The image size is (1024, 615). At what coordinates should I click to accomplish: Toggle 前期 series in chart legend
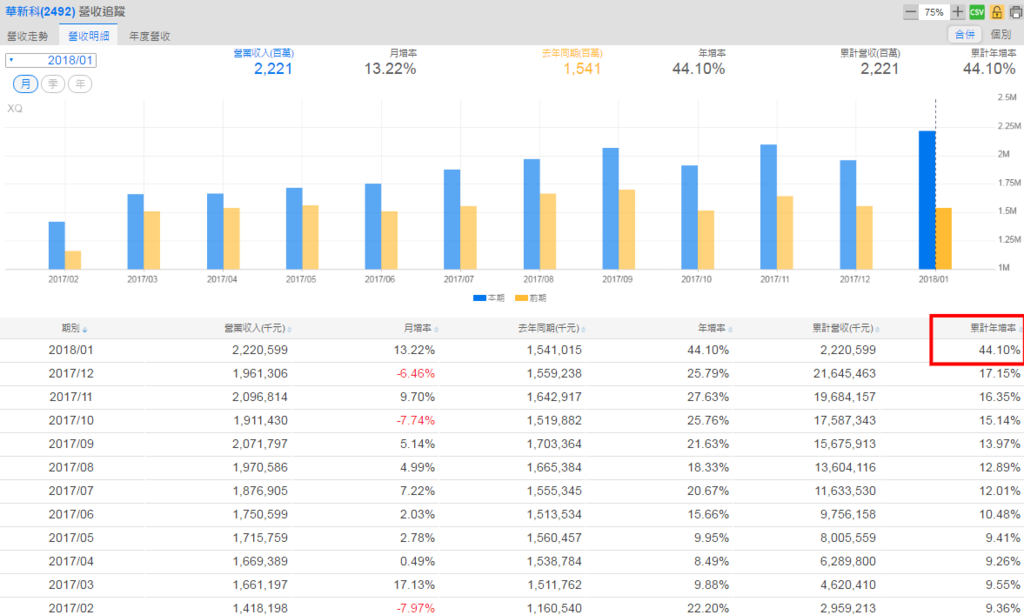tap(530, 298)
